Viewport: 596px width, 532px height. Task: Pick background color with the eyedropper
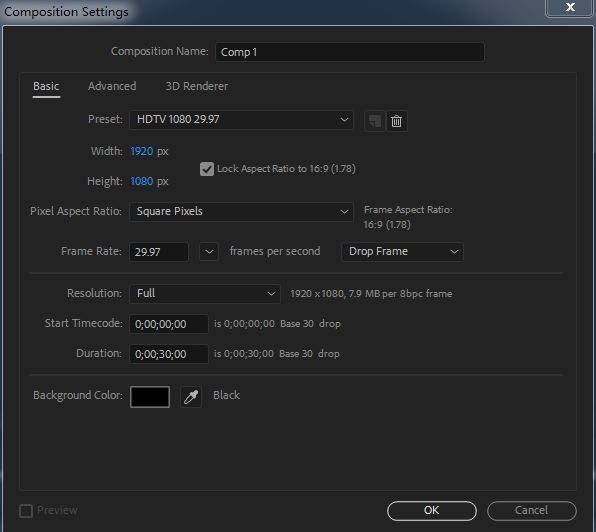[191, 397]
